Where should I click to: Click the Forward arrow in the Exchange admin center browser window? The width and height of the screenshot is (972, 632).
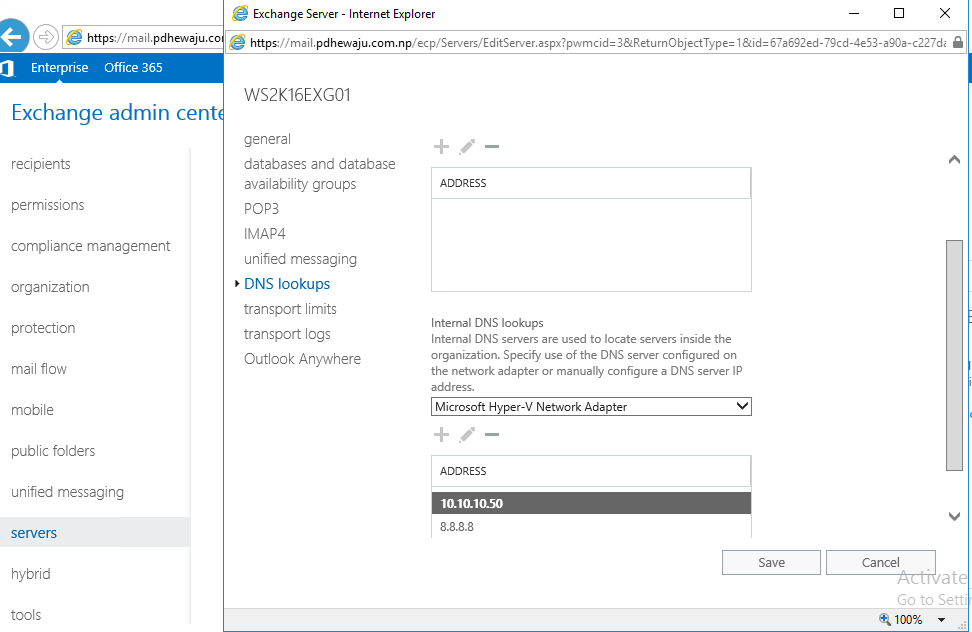coord(45,37)
